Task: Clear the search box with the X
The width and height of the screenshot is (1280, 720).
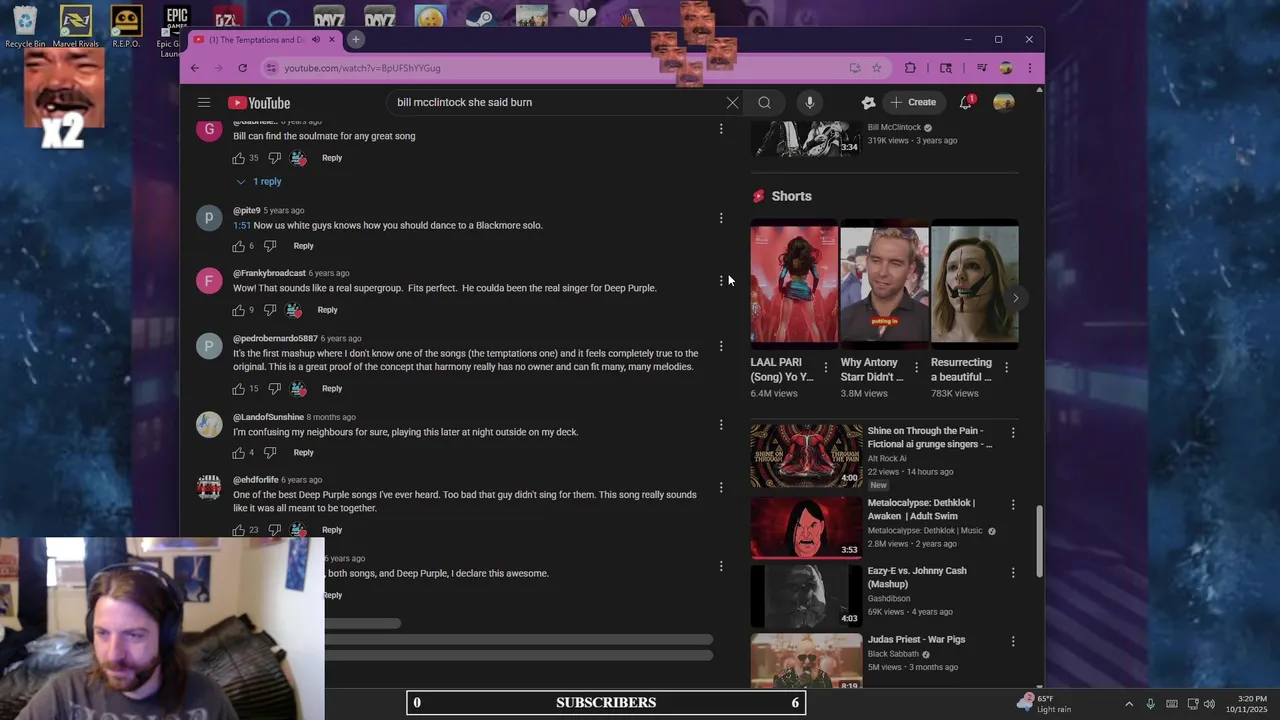Action: pyautogui.click(x=732, y=103)
